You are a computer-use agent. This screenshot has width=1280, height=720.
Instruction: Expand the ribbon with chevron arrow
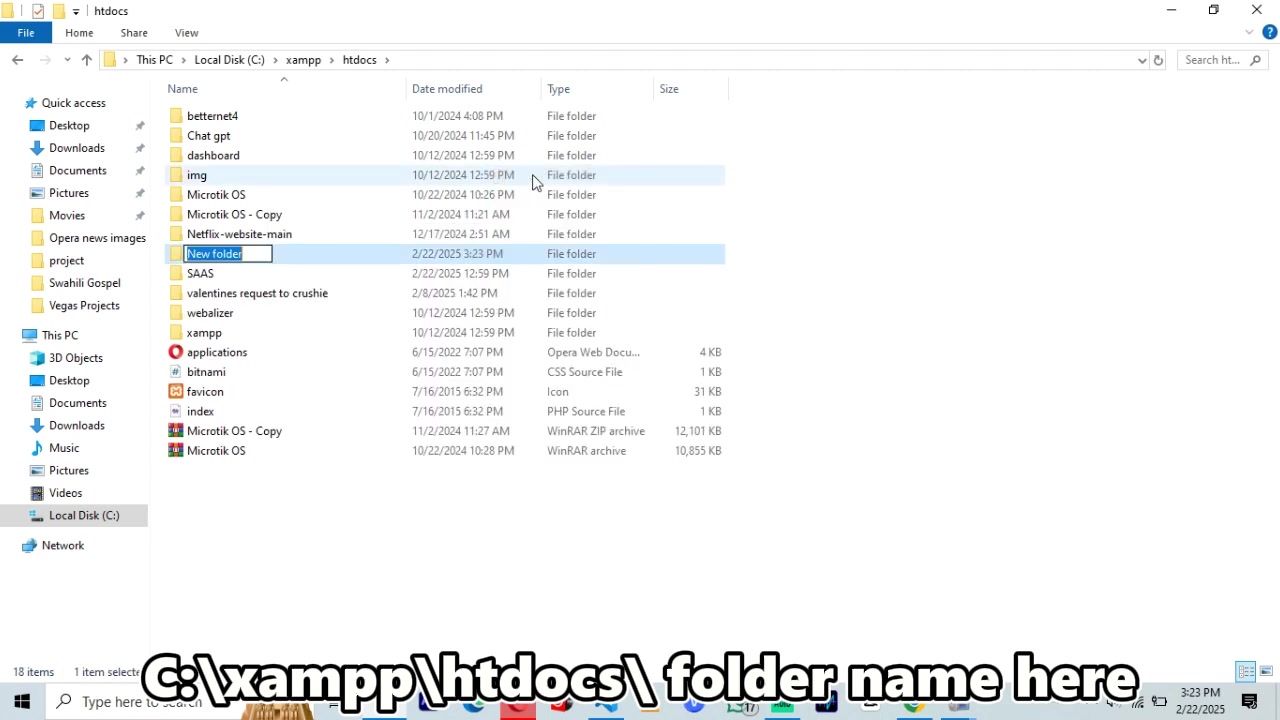(1249, 33)
